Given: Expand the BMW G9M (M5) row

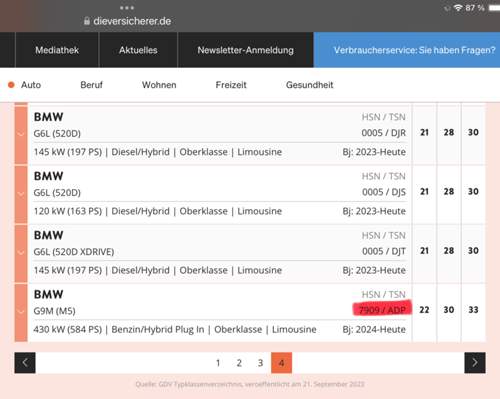Looking at the screenshot, I should [21, 312].
